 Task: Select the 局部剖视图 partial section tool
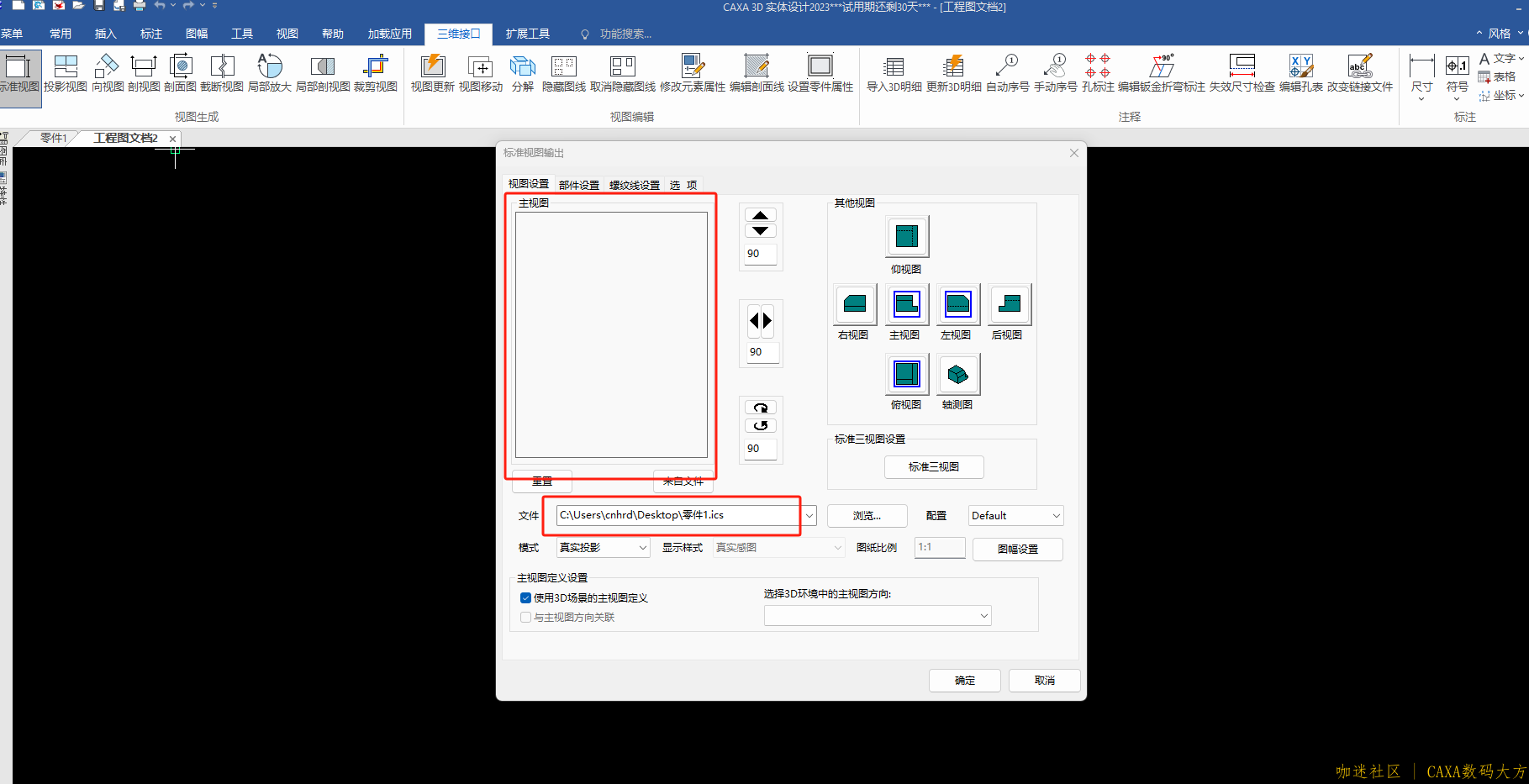click(x=323, y=74)
